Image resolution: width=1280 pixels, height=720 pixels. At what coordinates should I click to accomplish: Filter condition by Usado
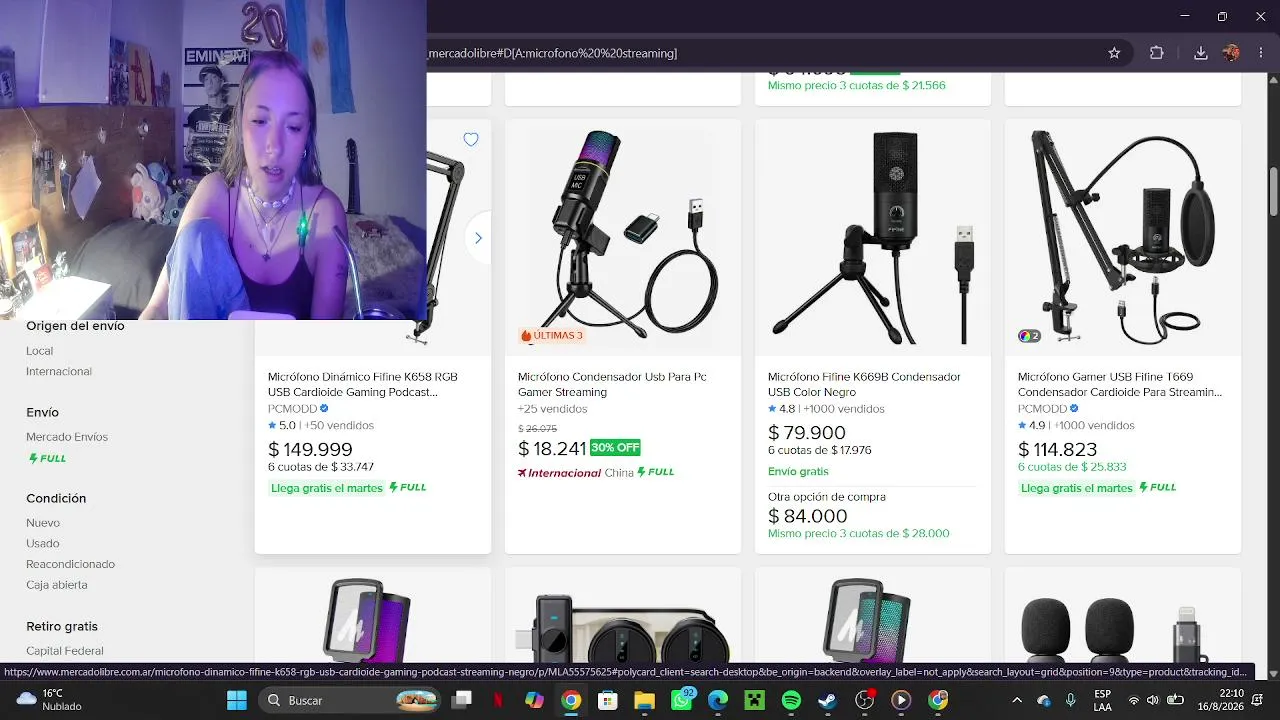pyautogui.click(x=43, y=543)
